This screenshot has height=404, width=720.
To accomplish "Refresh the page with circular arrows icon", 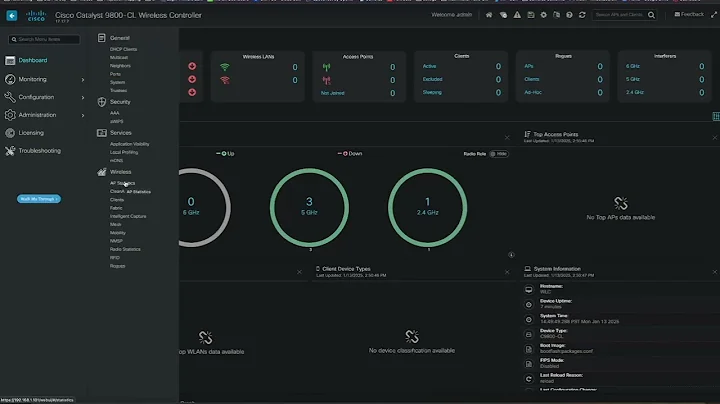I will click(582, 15).
